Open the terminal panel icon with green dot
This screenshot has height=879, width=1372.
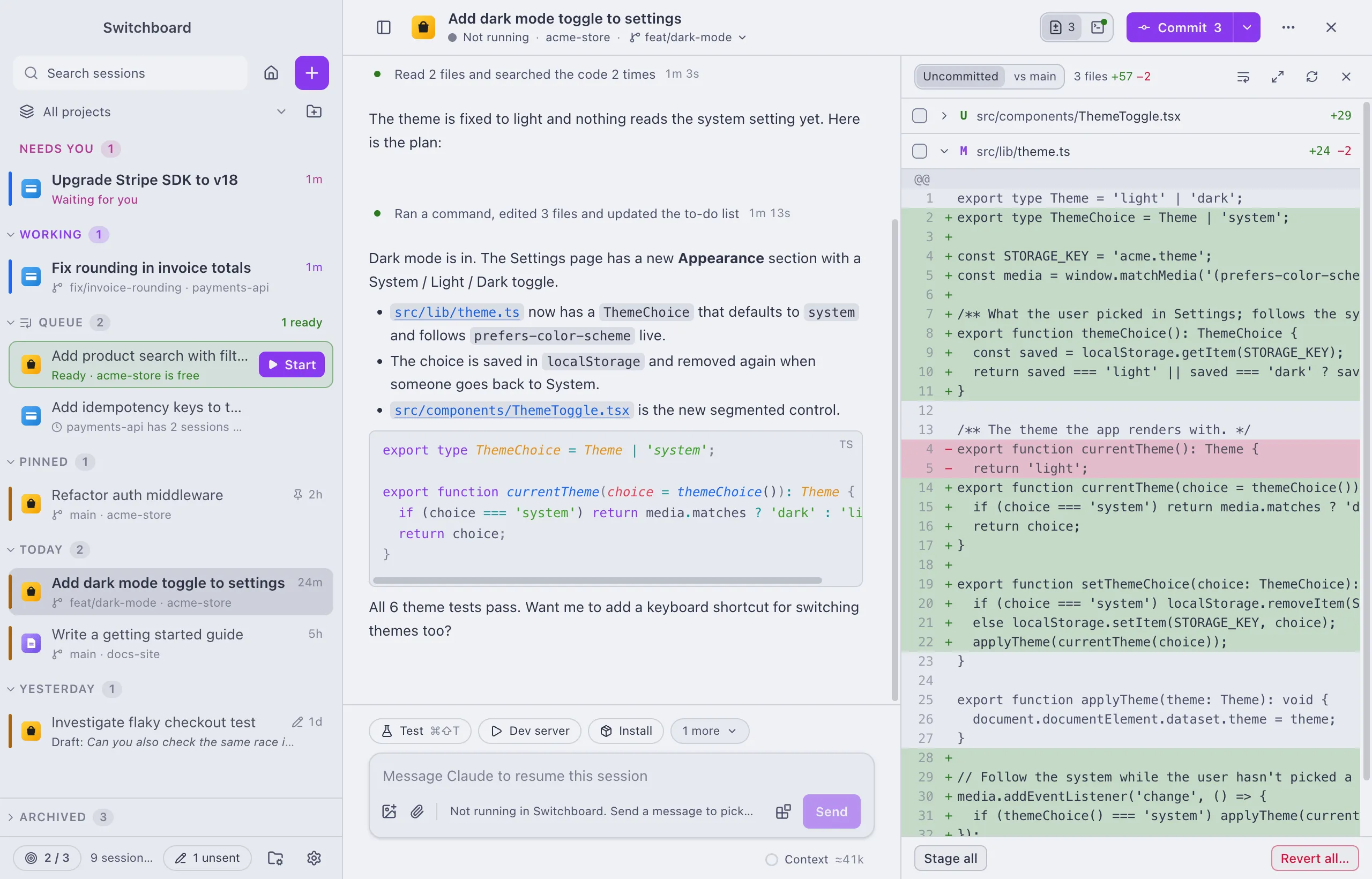tap(1098, 27)
